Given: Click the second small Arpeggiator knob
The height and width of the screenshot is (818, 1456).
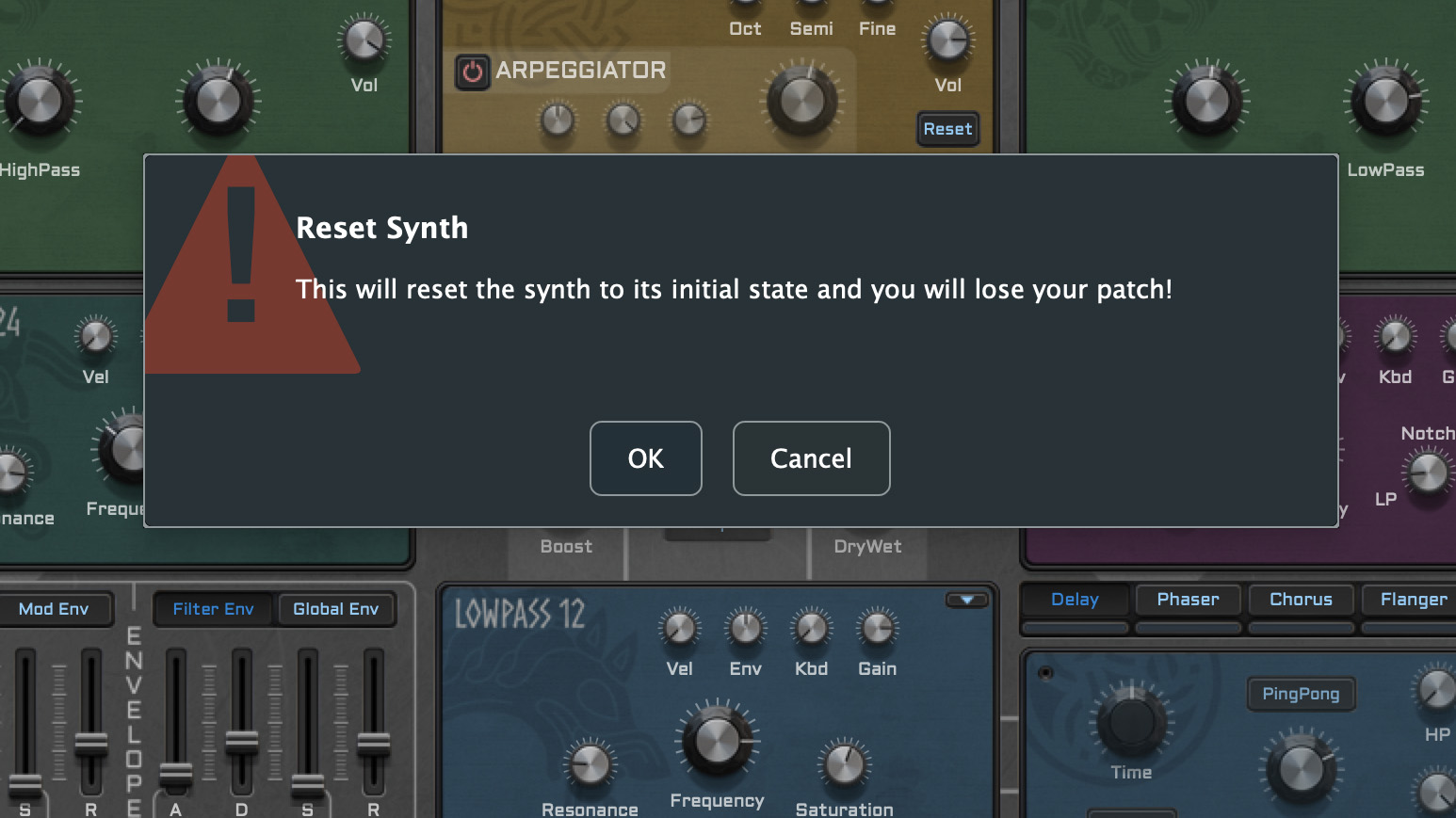Looking at the screenshot, I should pyautogui.click(x=623, y=120).
